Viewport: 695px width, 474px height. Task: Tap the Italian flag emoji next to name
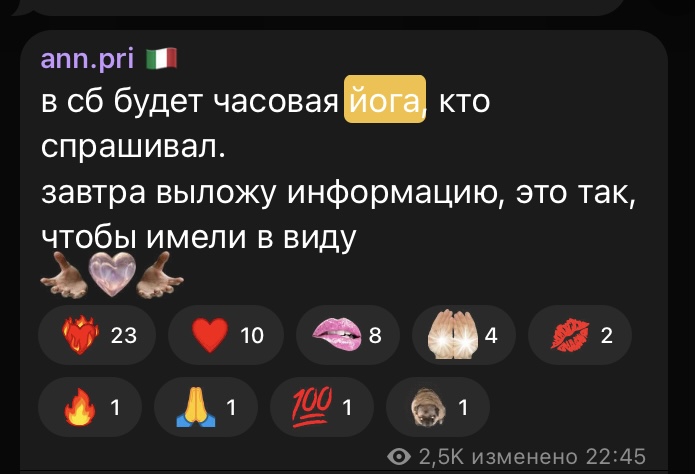point(162,59)
